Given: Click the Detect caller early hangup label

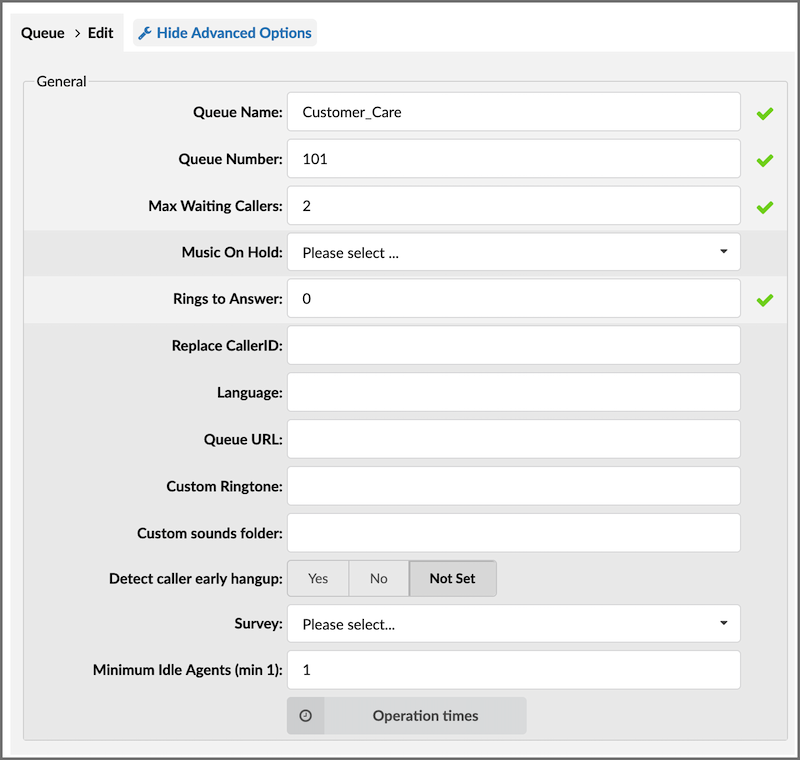Looking at the screenshot, I should [196, 579].
